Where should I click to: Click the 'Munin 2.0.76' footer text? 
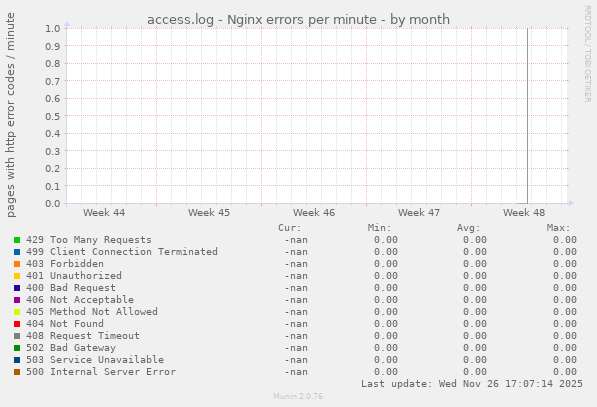click(x=298, y=396)
